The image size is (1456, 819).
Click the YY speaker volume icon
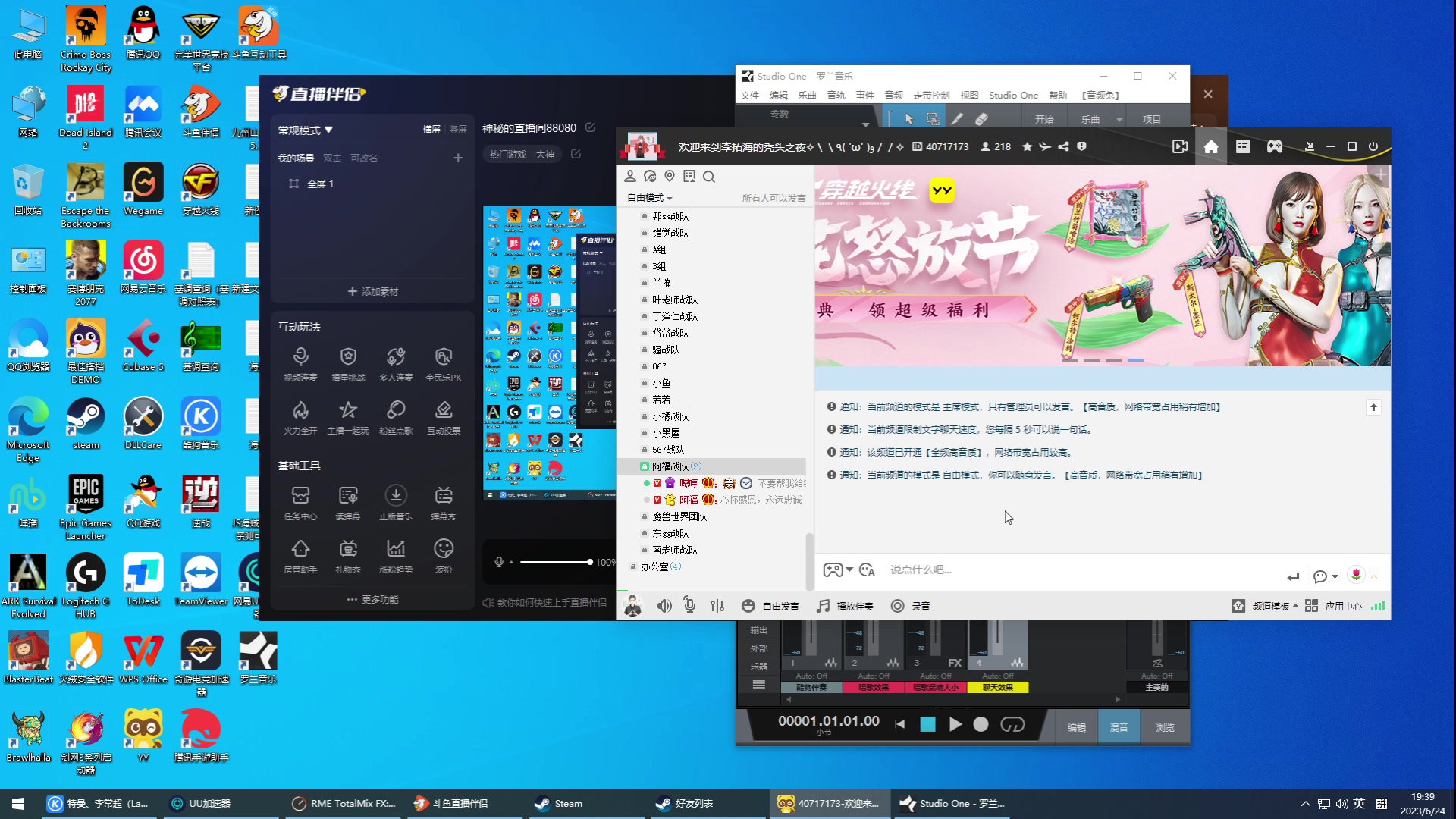pos(664,606)
